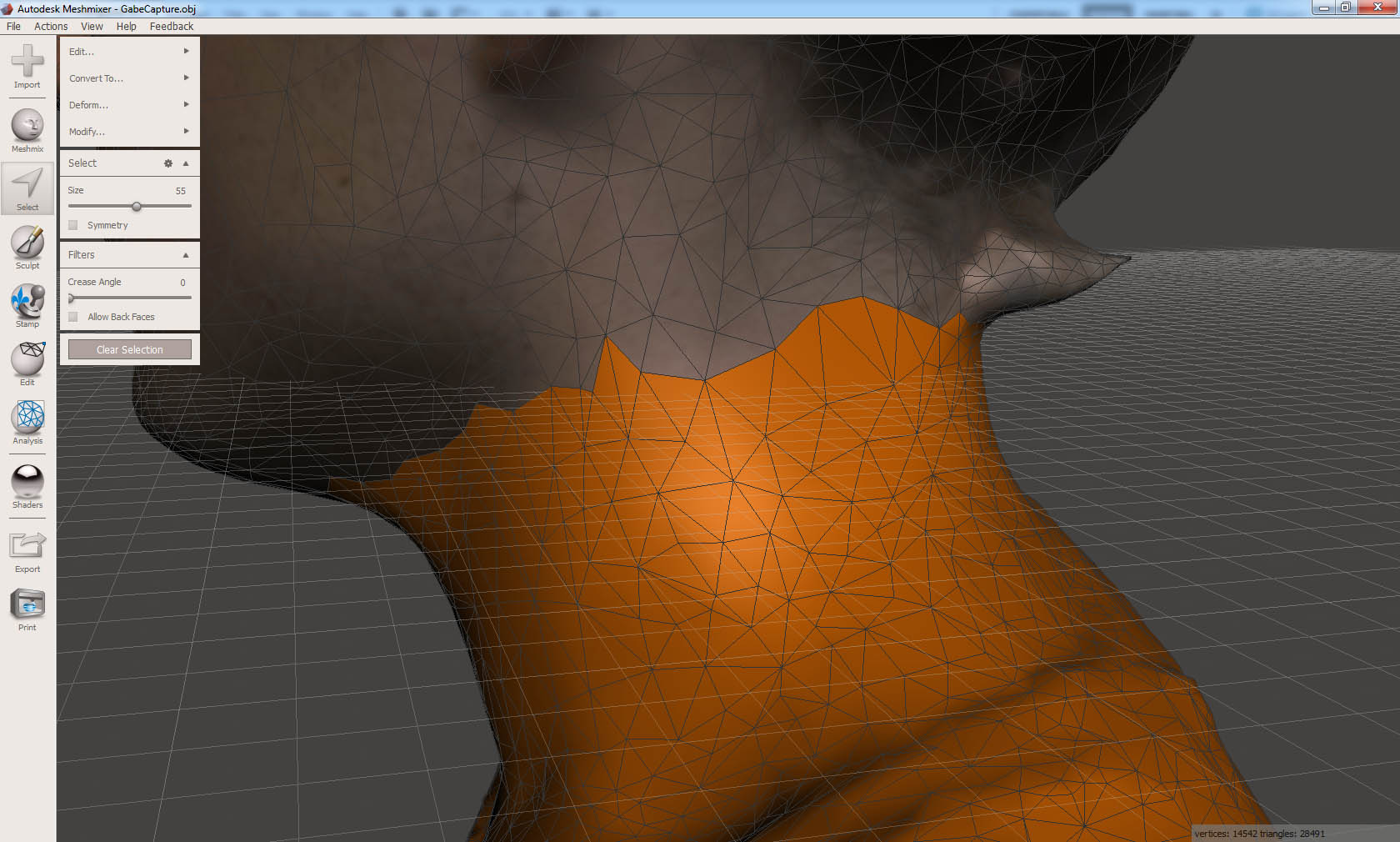Click the vertices and triangles status text

[1259, 834]
